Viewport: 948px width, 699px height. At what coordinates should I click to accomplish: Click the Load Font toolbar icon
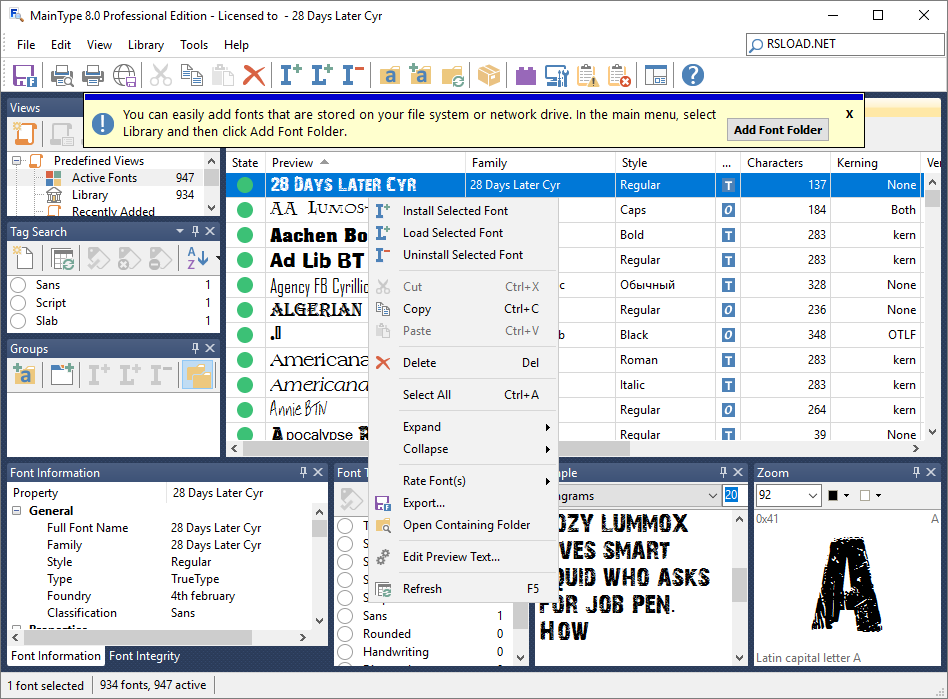322,76
